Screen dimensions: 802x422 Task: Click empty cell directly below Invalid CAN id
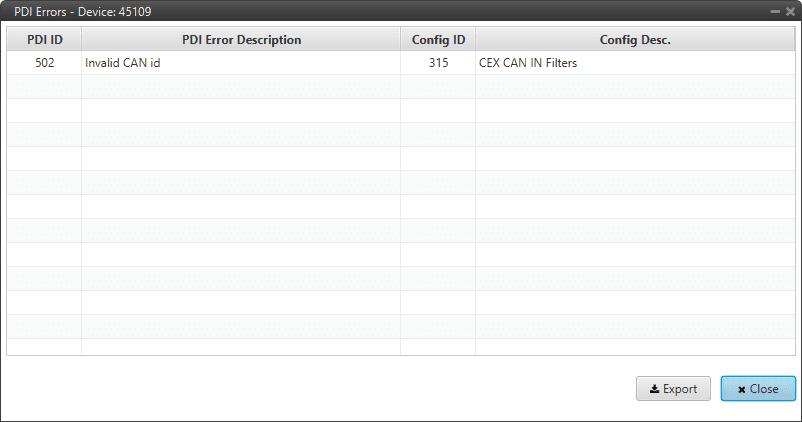coord(241,87)
